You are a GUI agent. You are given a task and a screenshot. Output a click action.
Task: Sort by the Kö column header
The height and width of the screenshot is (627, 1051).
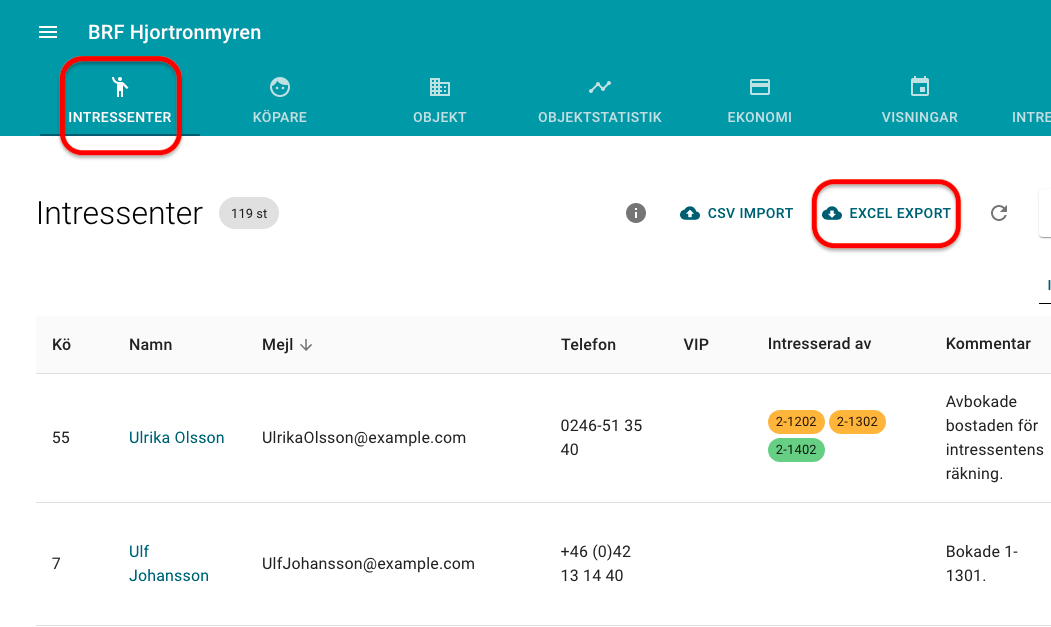(61, 344)
